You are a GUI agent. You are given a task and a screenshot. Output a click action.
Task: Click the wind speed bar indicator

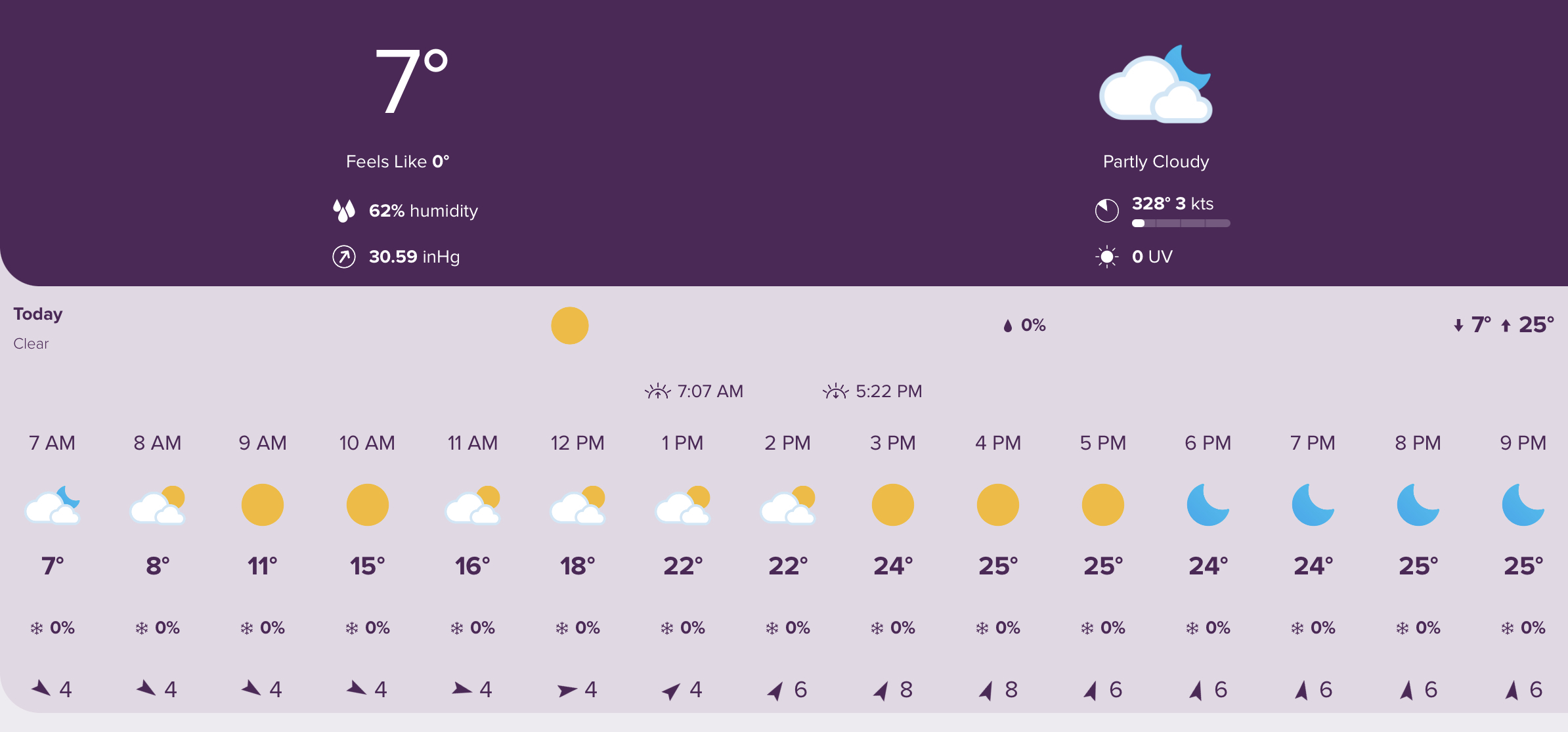click(x=1181, y=223)
